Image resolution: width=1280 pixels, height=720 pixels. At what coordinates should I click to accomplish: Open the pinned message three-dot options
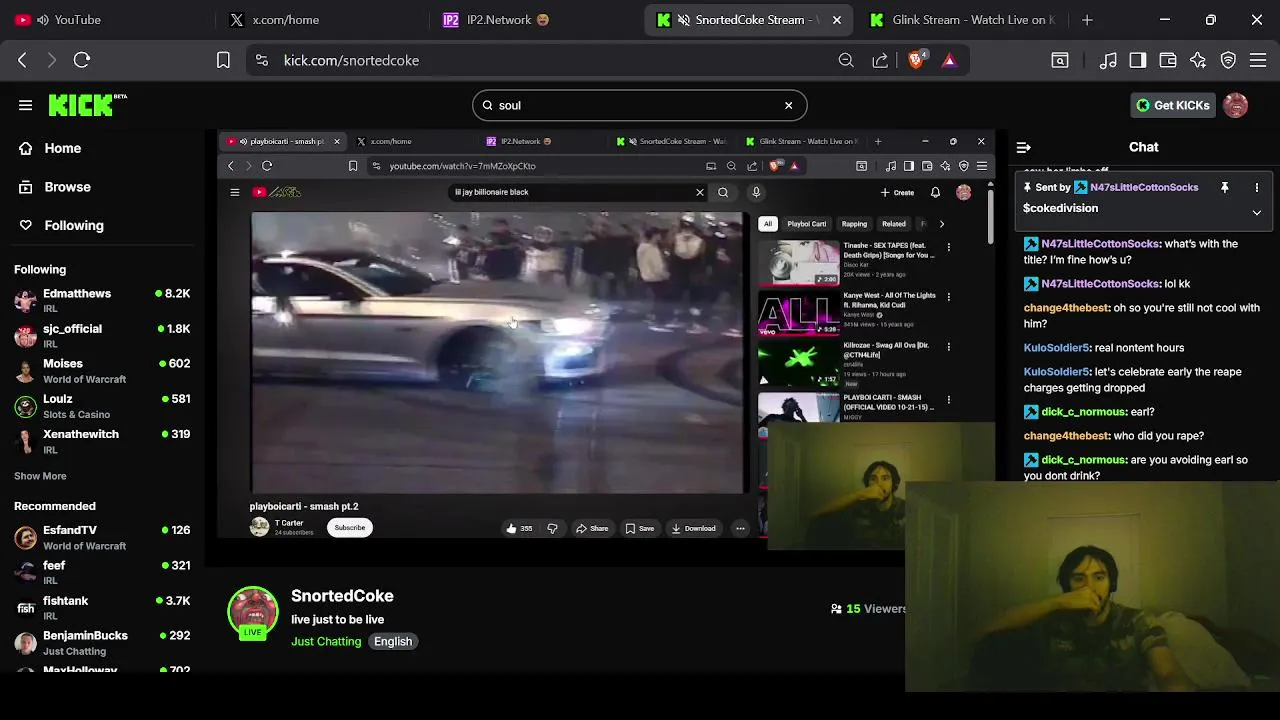click(x=1257, y=187)
